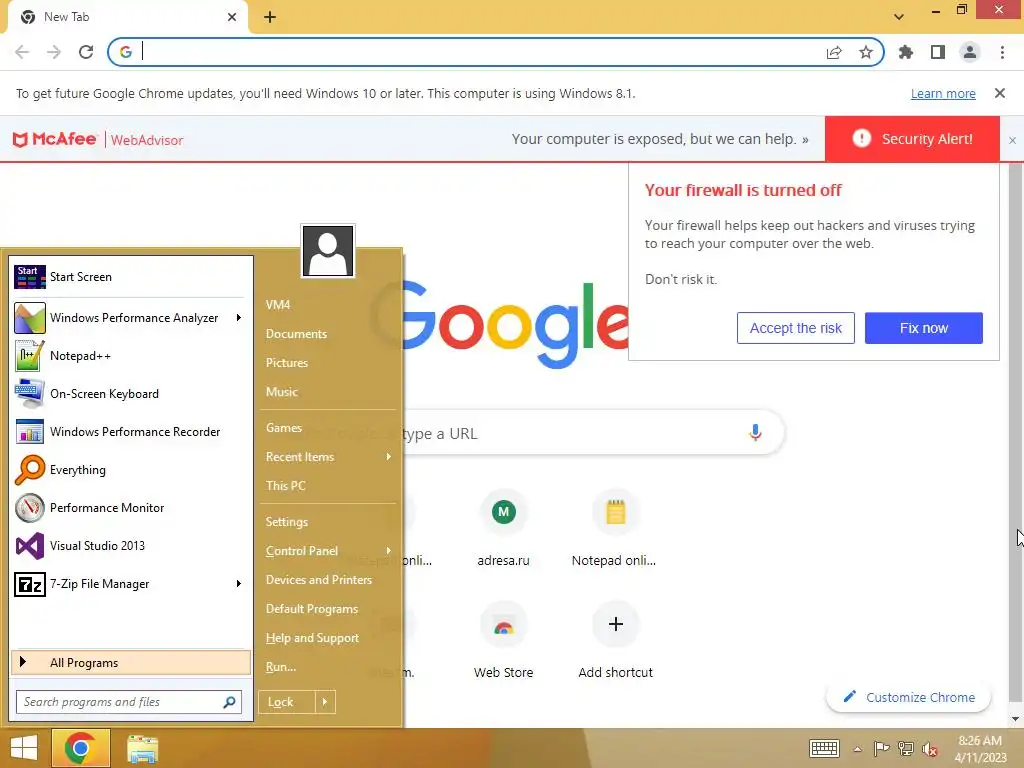Toggle the Chrome side panel icon
The width and height of the screenshot is (1024, 768).
[938, 52]
